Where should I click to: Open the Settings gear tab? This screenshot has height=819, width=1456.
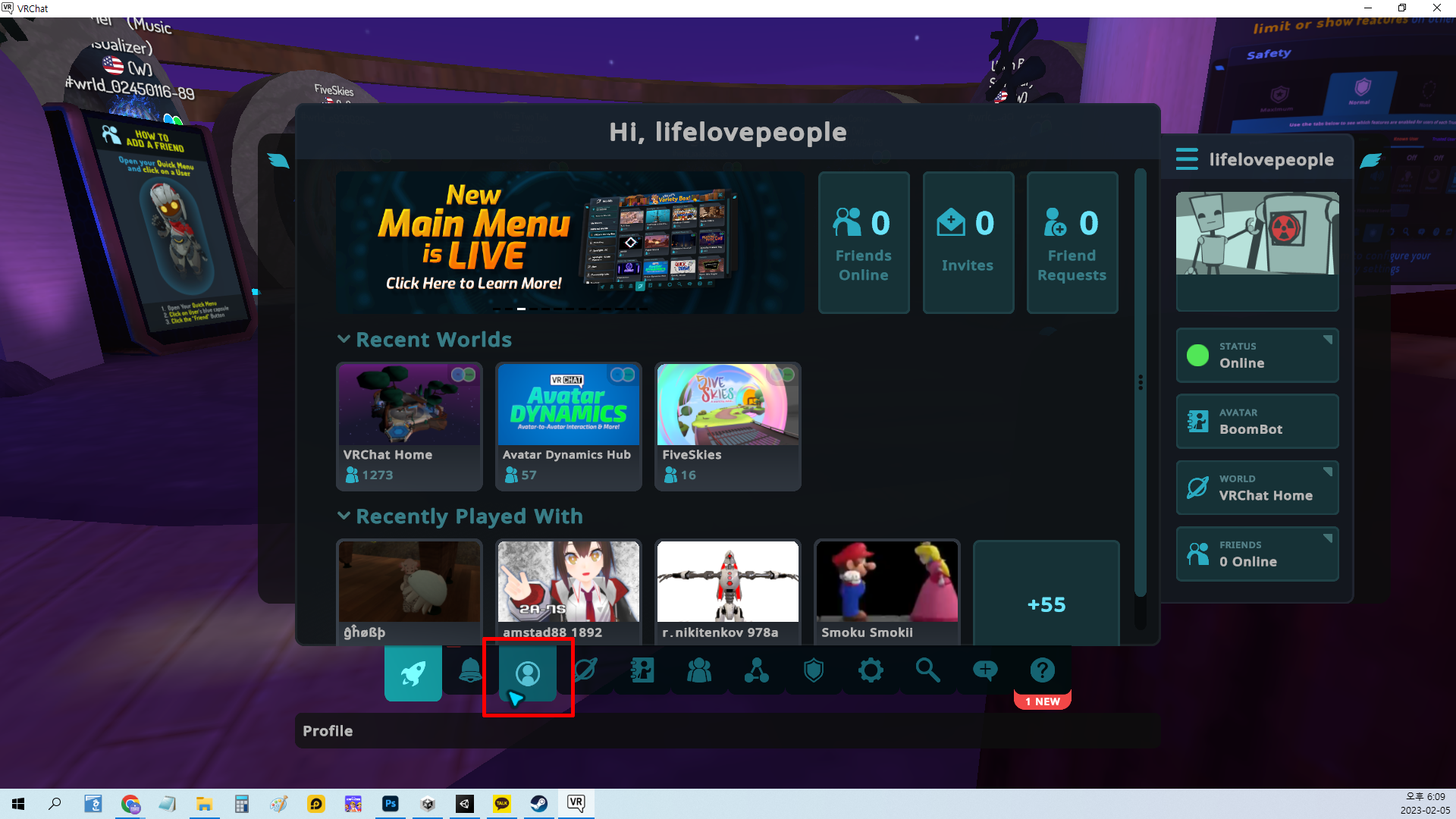[x=871, y=671]
